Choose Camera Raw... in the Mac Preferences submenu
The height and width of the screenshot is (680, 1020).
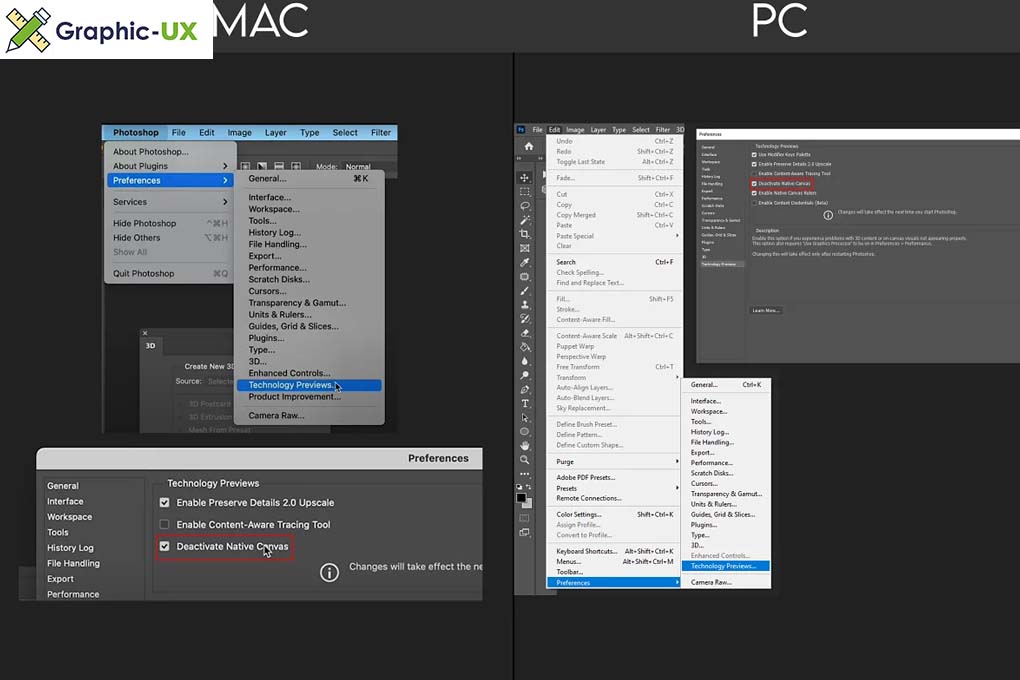point(276,416)
